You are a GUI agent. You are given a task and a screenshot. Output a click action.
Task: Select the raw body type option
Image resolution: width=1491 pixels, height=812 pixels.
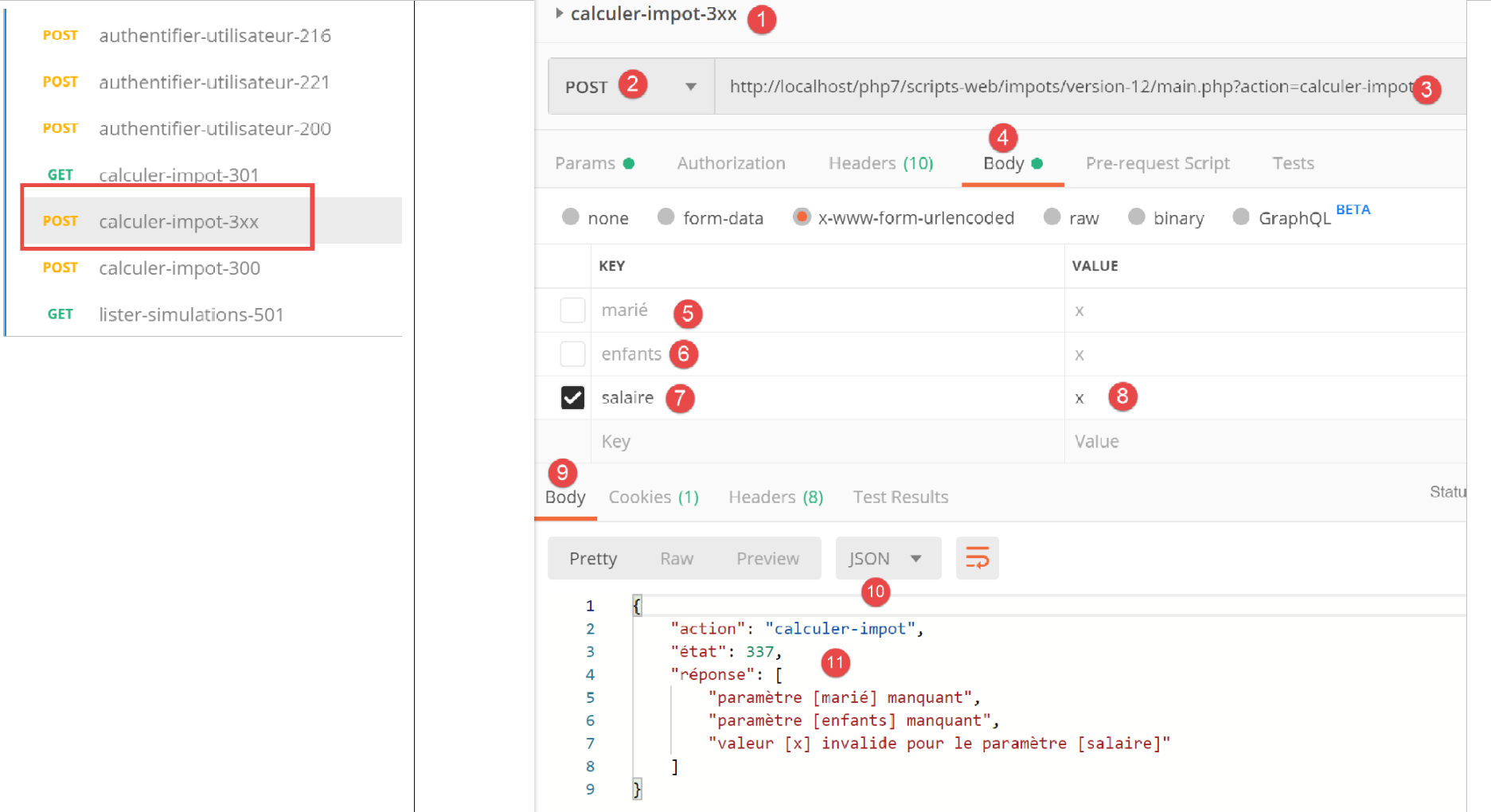(1052, 217)
